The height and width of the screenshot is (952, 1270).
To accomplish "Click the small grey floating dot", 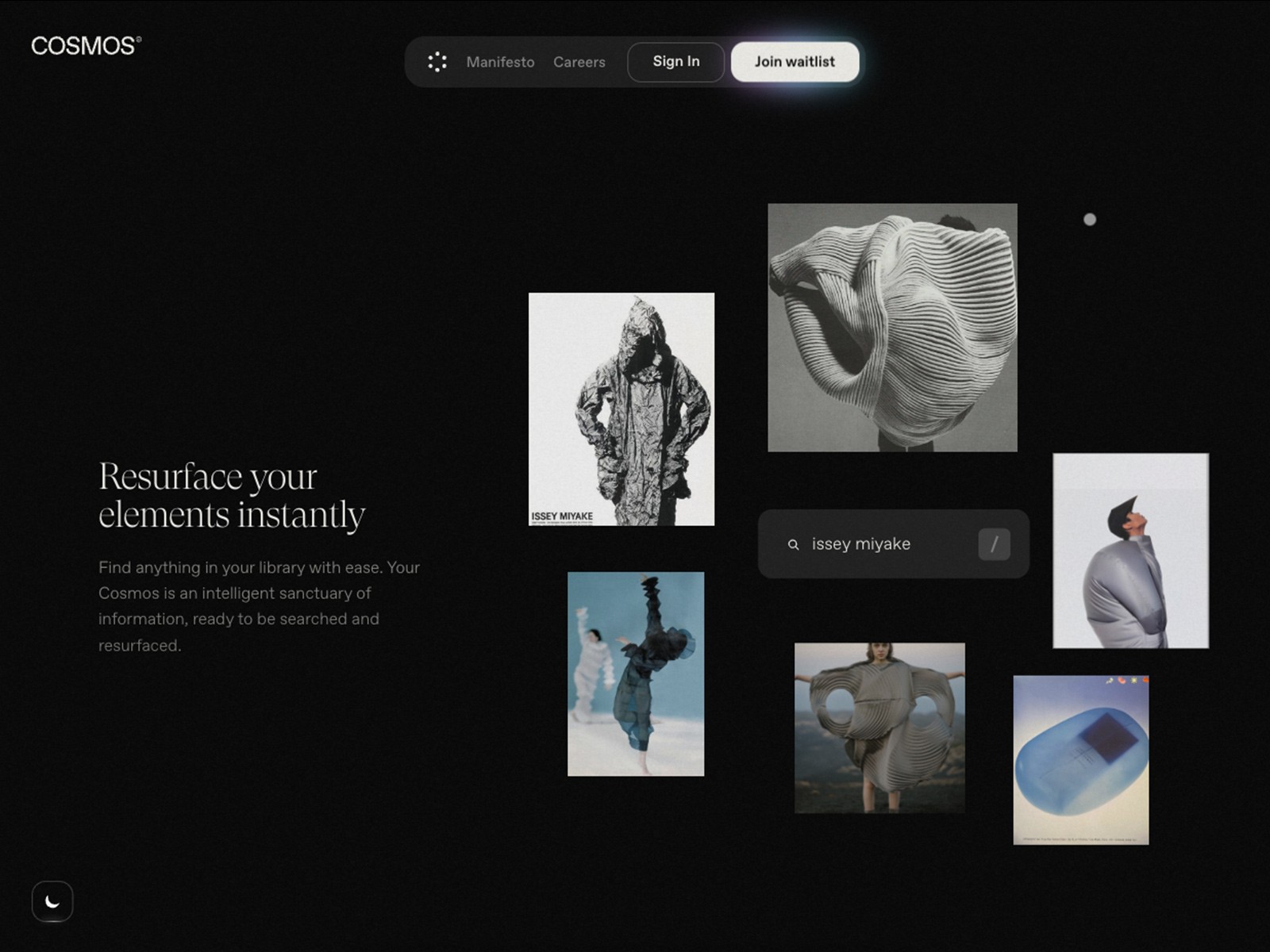I will pos(1090,220).
